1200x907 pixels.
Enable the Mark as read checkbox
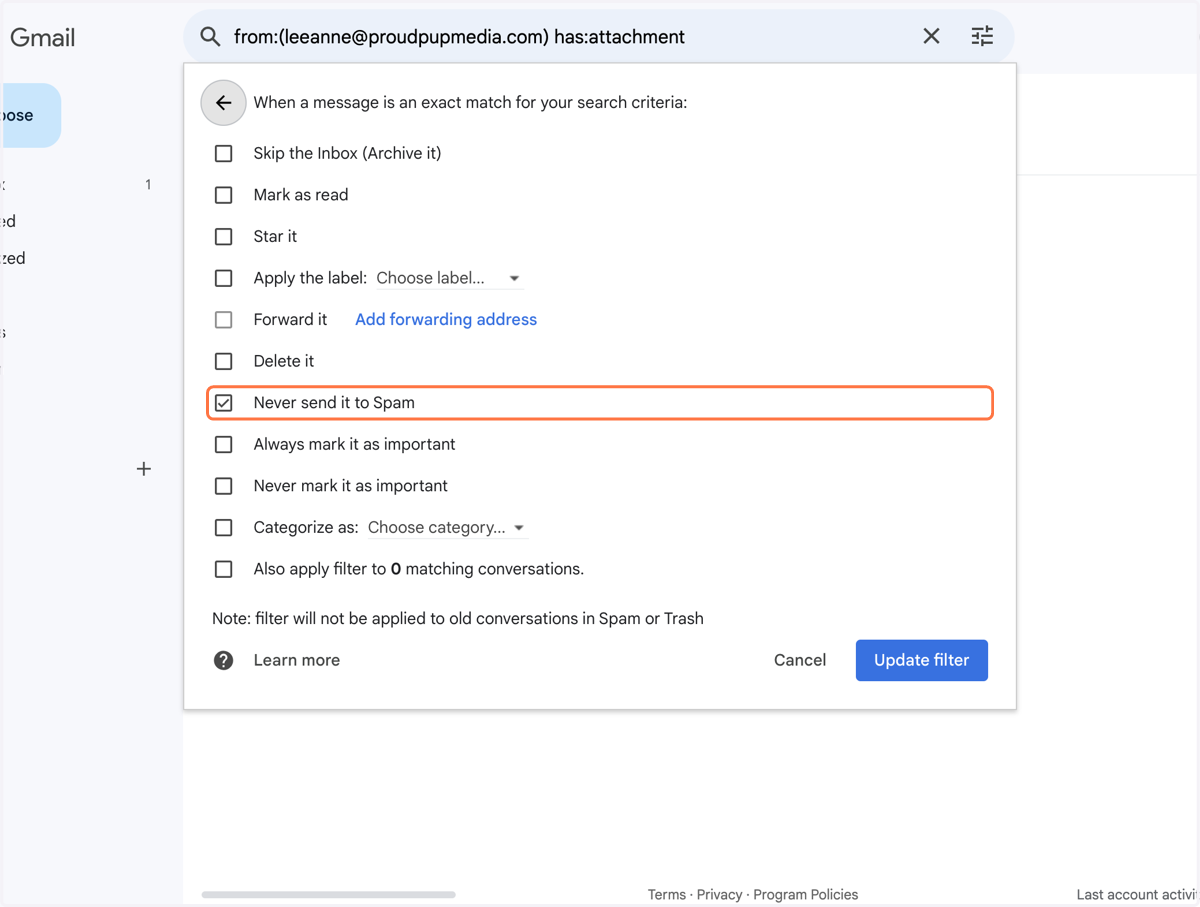click(x=224, y=195)
